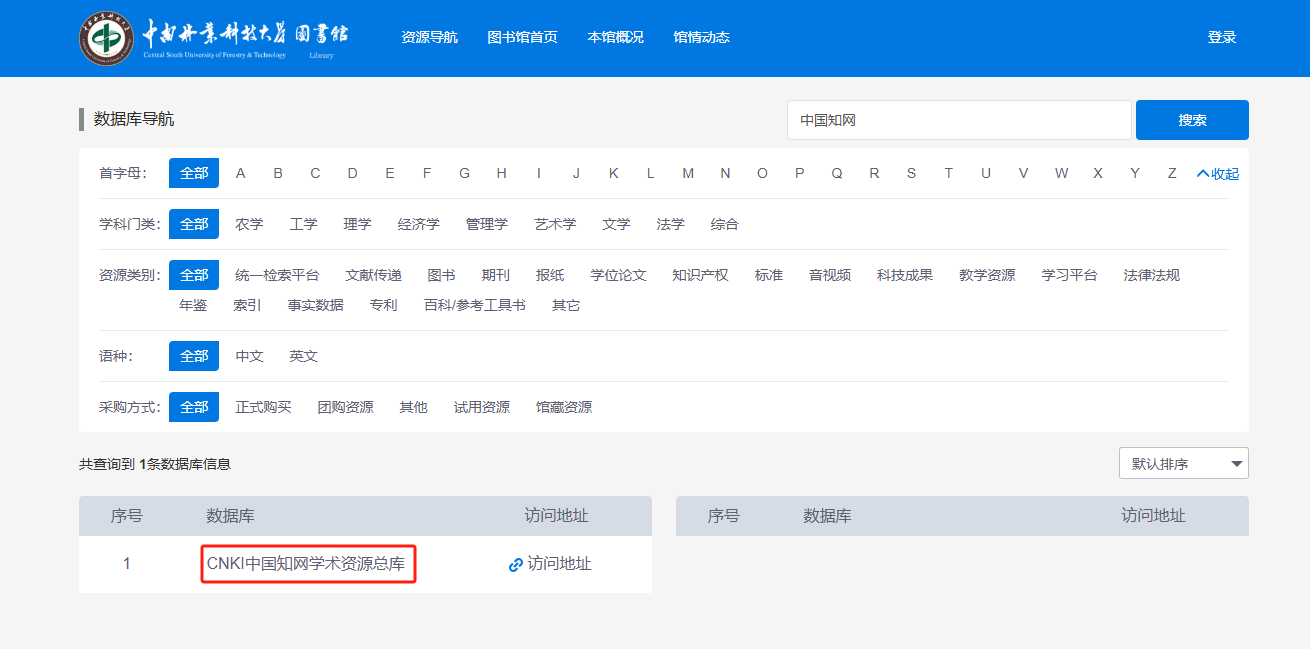Viewport: 1310px width, 649px height.
Task: Focus the search field containing 中国知网
Action: tap(958, 120)
